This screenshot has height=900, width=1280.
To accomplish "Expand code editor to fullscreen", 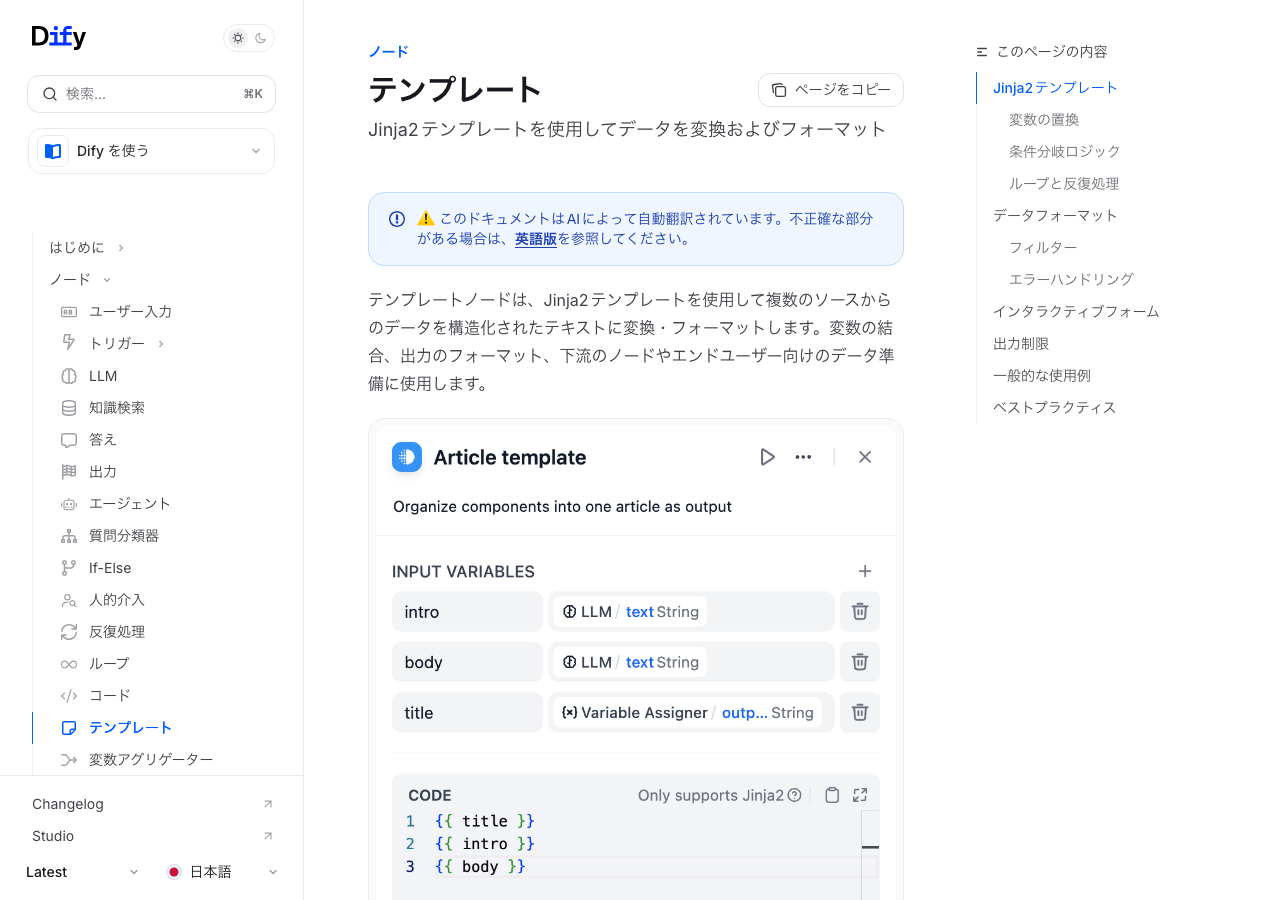I will (860, 796).
